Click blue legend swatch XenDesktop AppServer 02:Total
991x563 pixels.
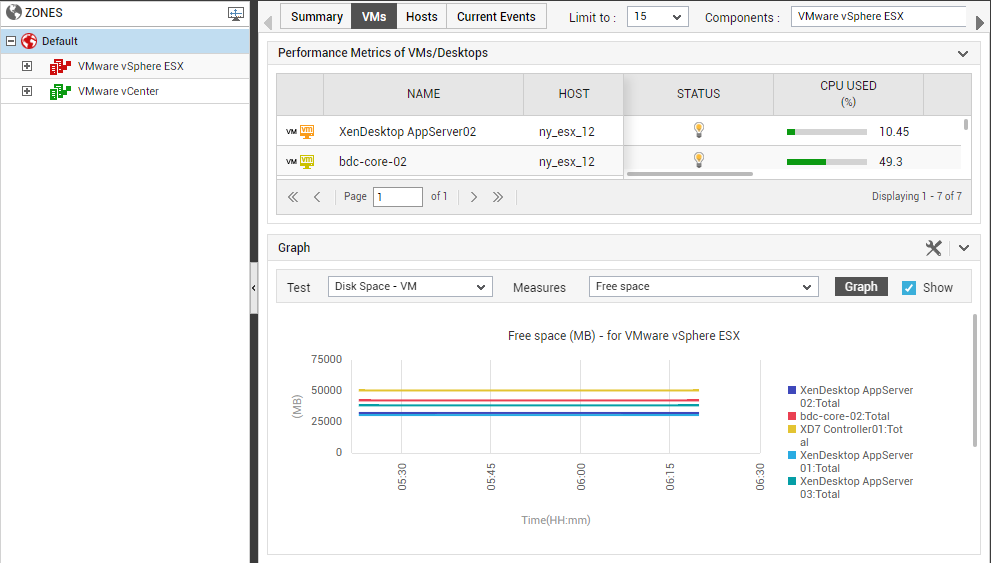click(792, 390)
